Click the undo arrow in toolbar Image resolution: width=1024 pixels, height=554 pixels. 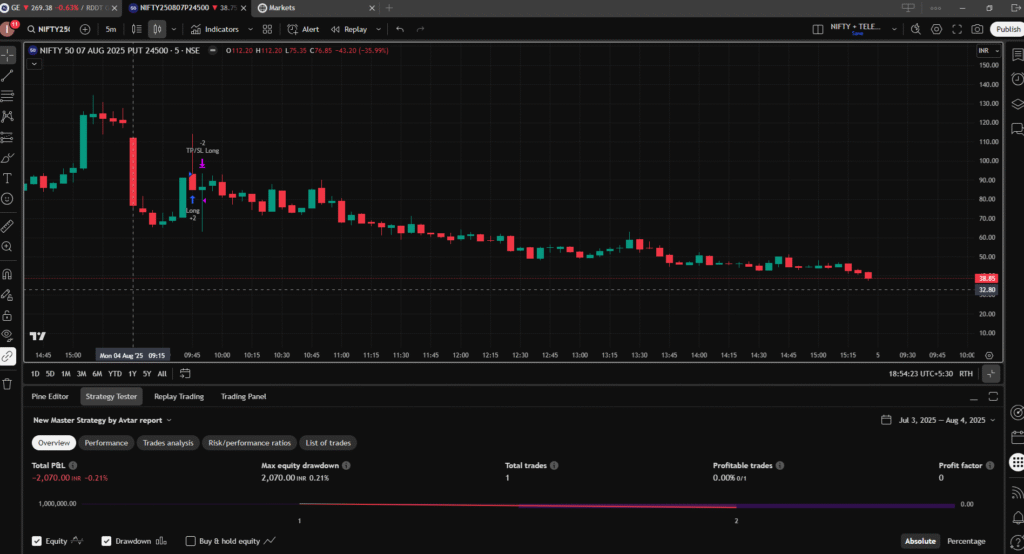pyautogui.click(x=400, y=29)
